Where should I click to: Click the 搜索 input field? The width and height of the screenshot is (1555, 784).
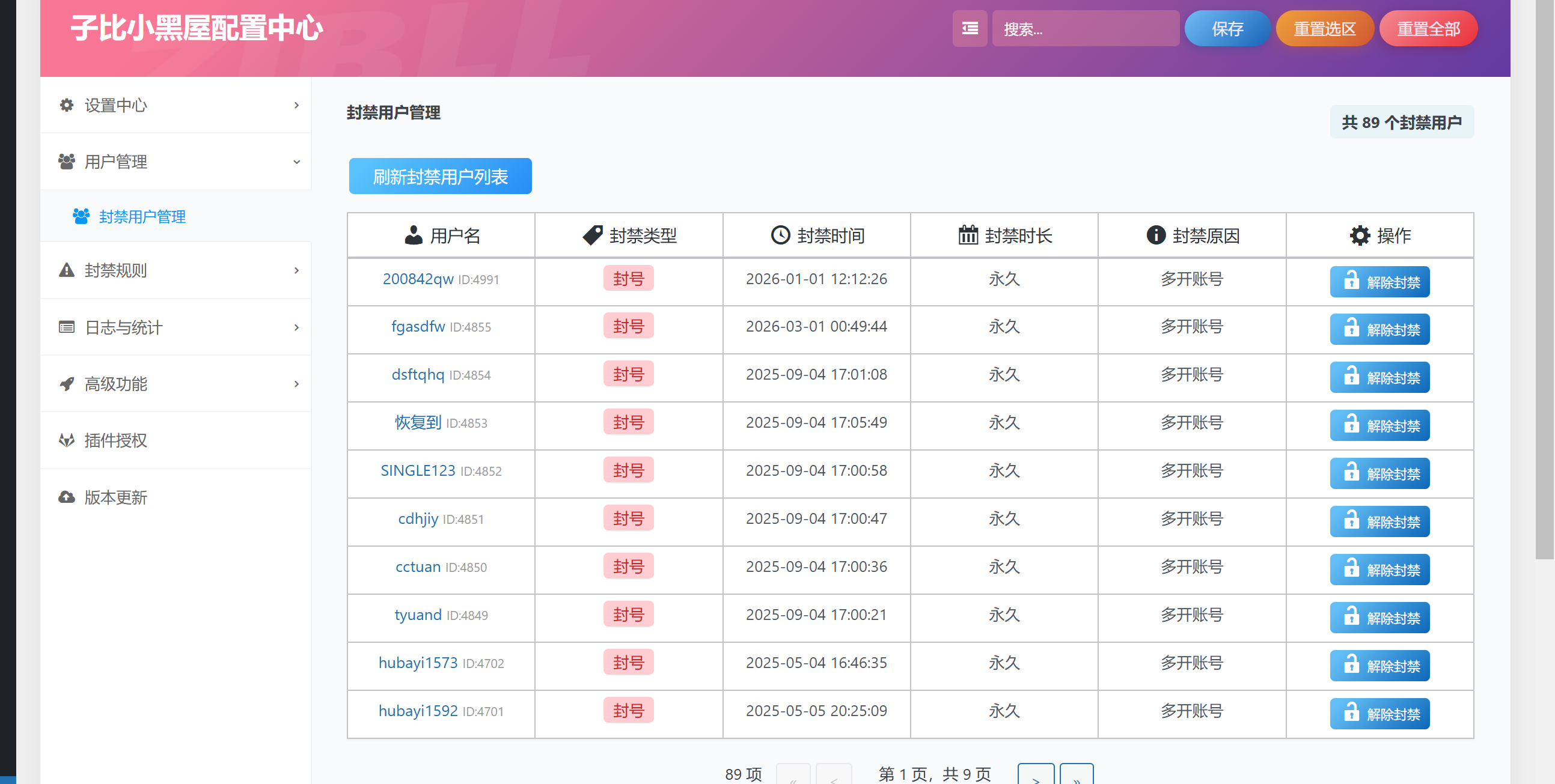(1086, 28)
